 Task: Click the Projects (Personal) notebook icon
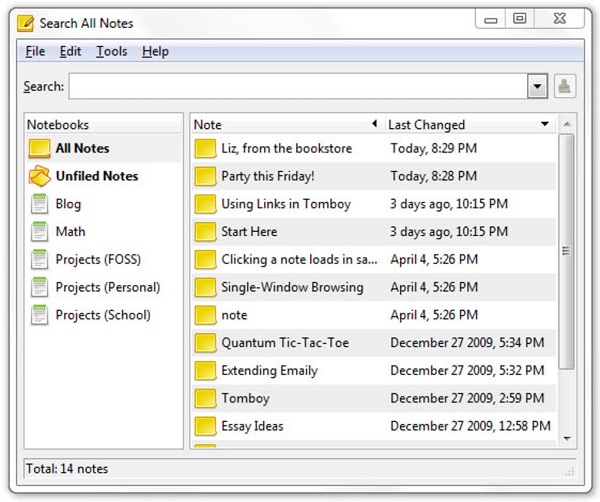pos(39,287)
